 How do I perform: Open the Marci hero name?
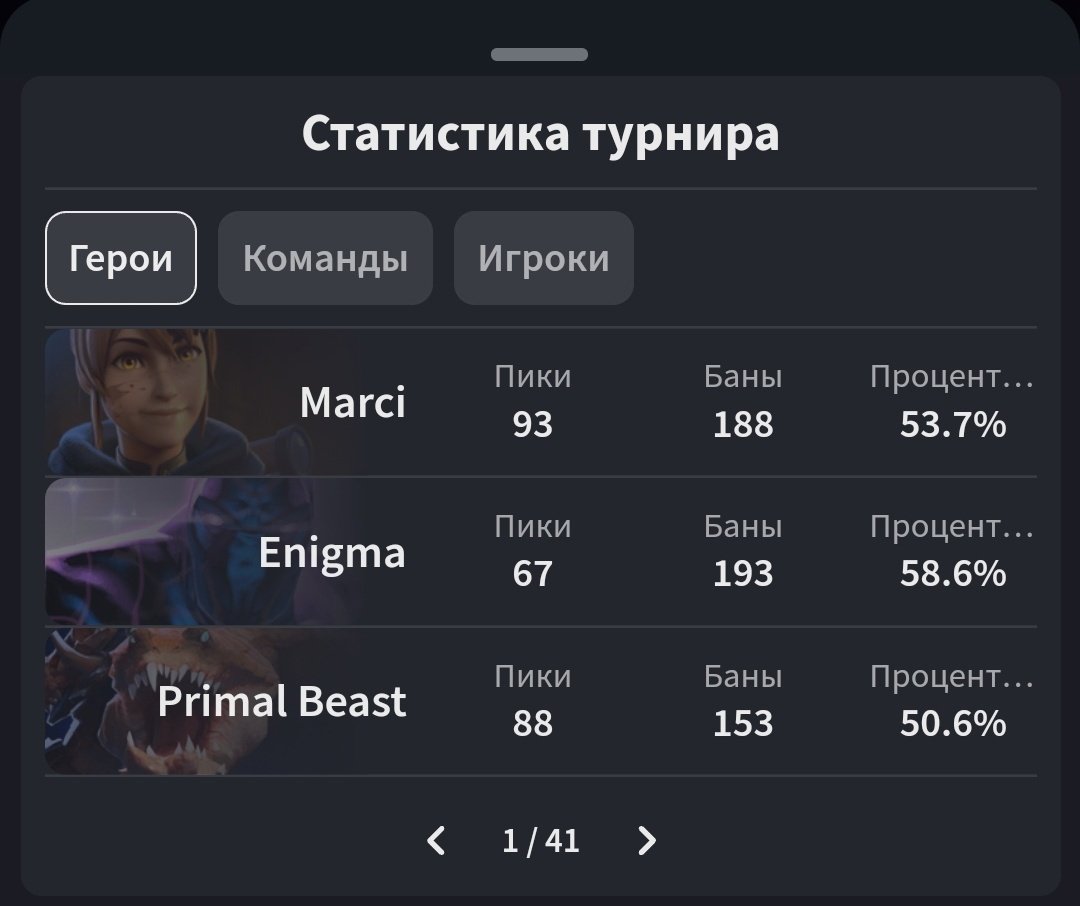click(352, 403)
